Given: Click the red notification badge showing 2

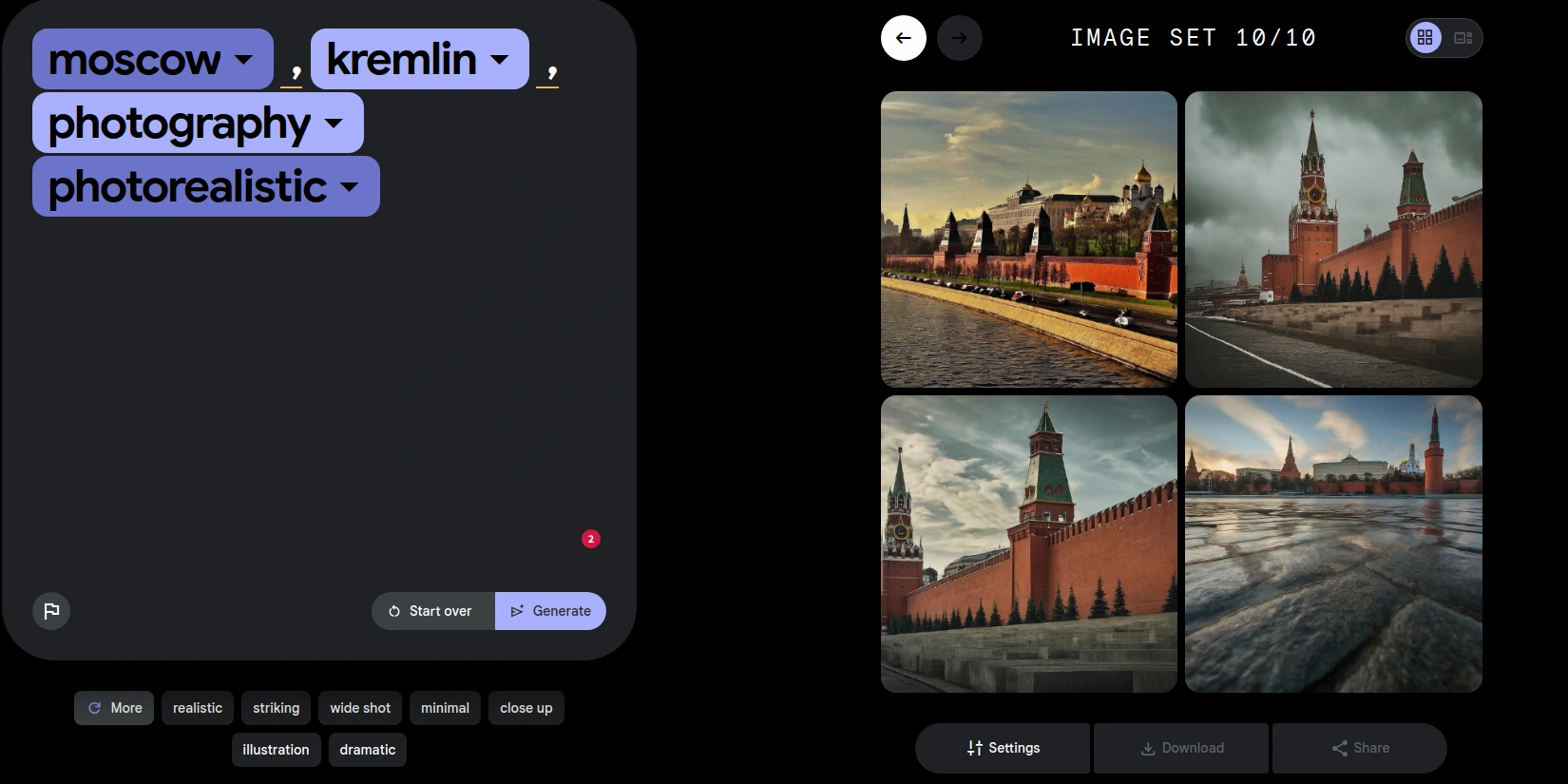Looking at the screenshot, I should [591, 539].
